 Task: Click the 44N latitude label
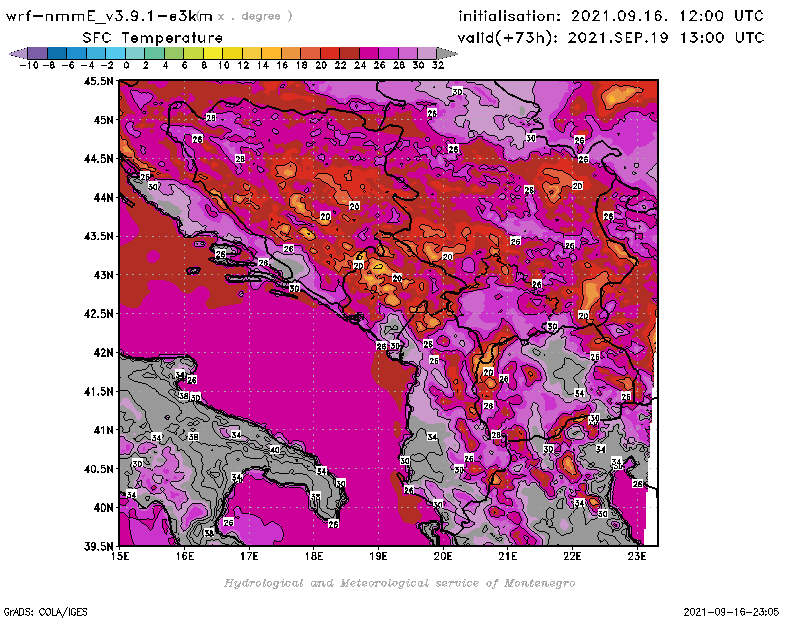click(x=103, y=197)
